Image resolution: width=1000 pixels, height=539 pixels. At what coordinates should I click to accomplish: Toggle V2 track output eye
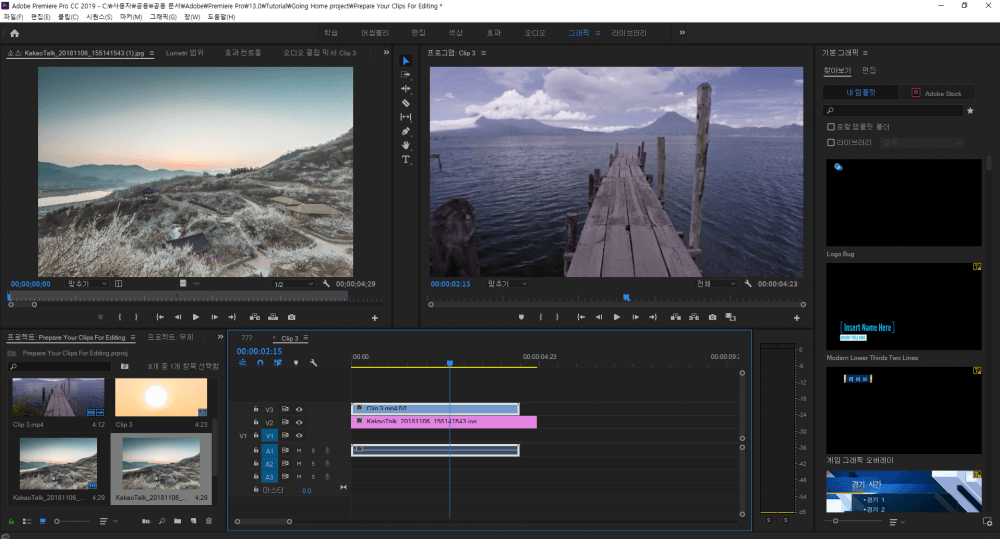[x=299, y=422]
